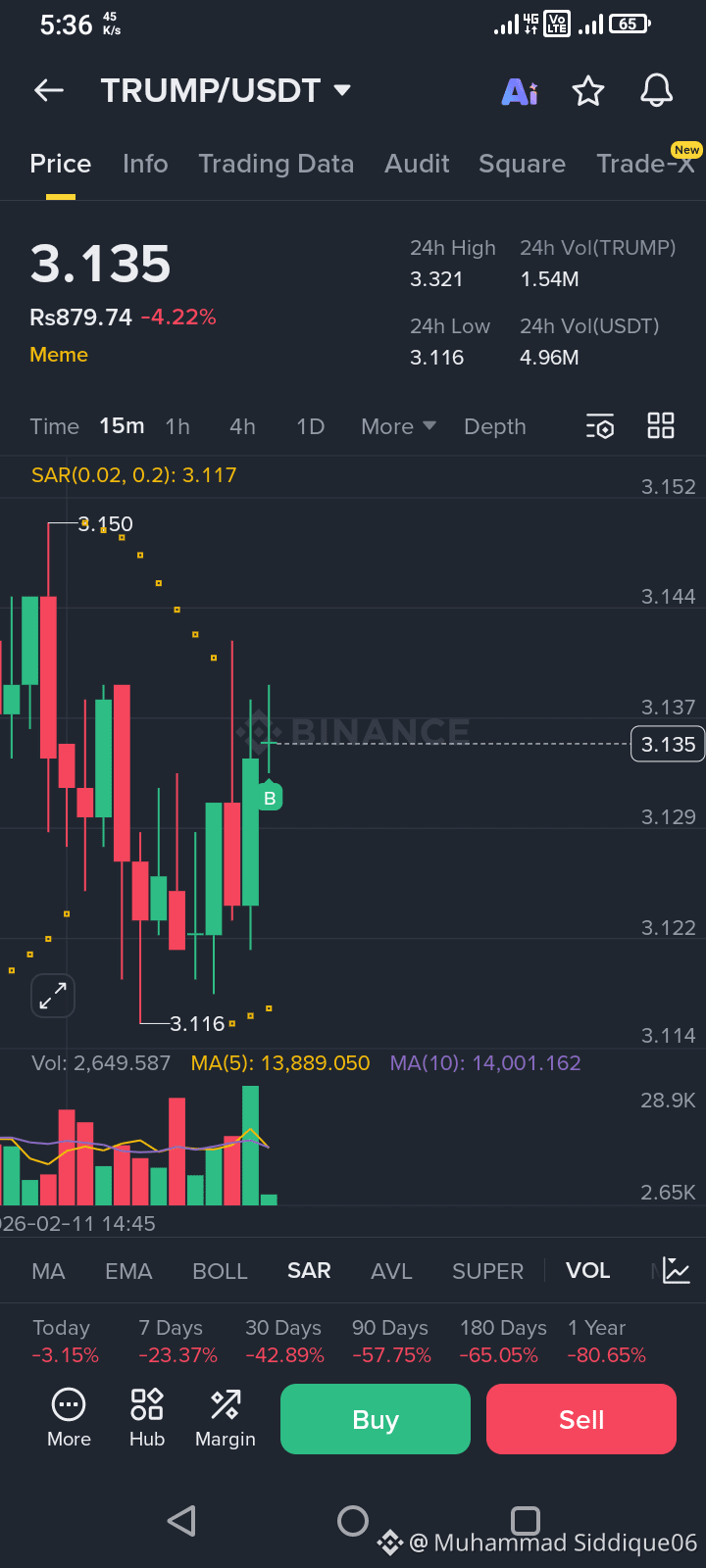Open the indicator chart icon

click(x=677, y=1271)
